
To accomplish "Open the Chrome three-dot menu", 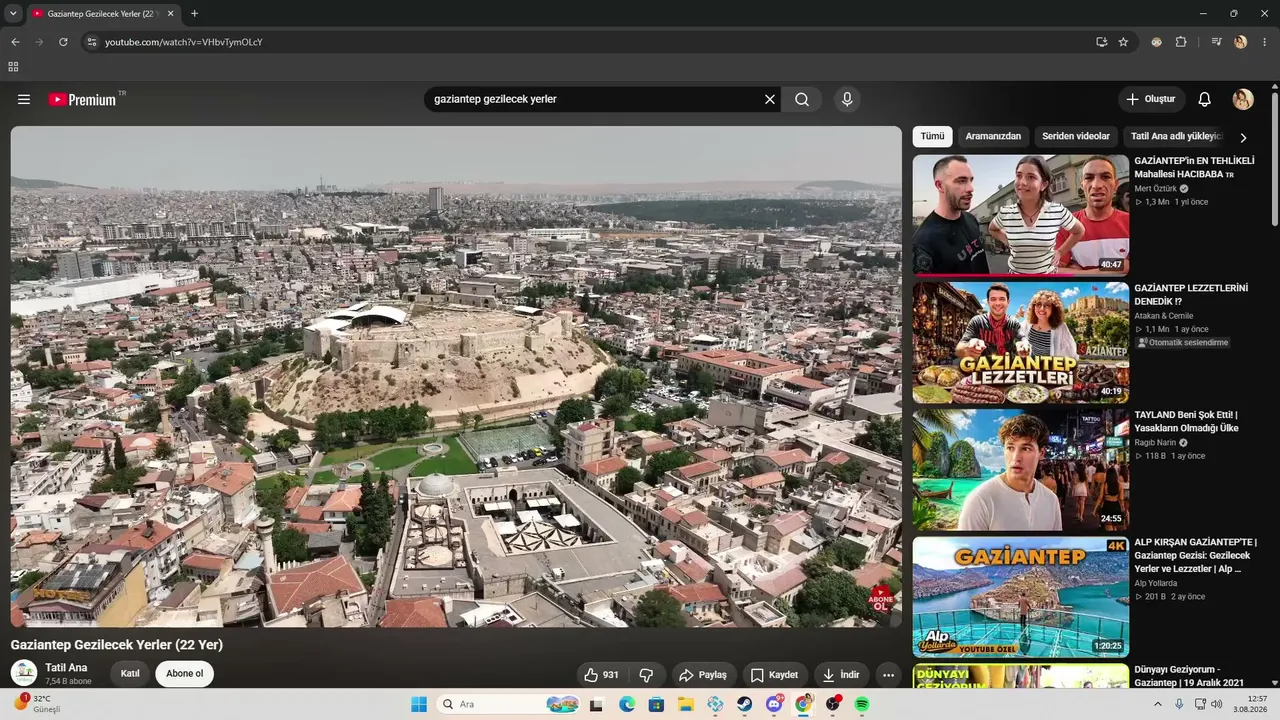I will tap(1265, 42).
